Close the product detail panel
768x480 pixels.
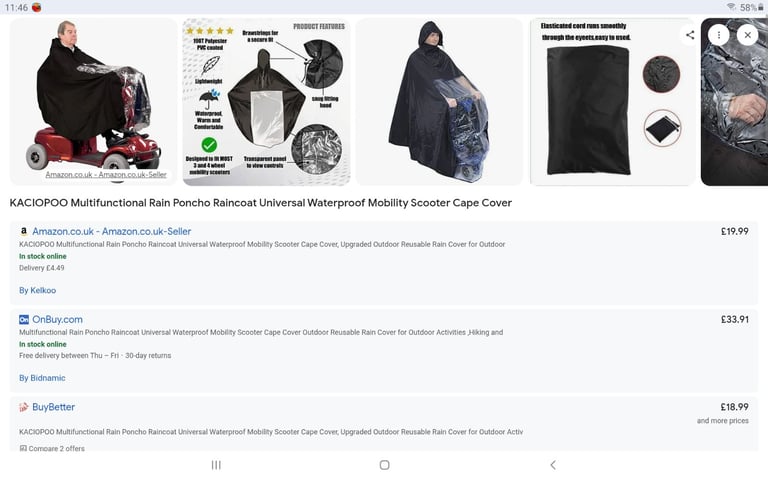(x=747, y=35)
